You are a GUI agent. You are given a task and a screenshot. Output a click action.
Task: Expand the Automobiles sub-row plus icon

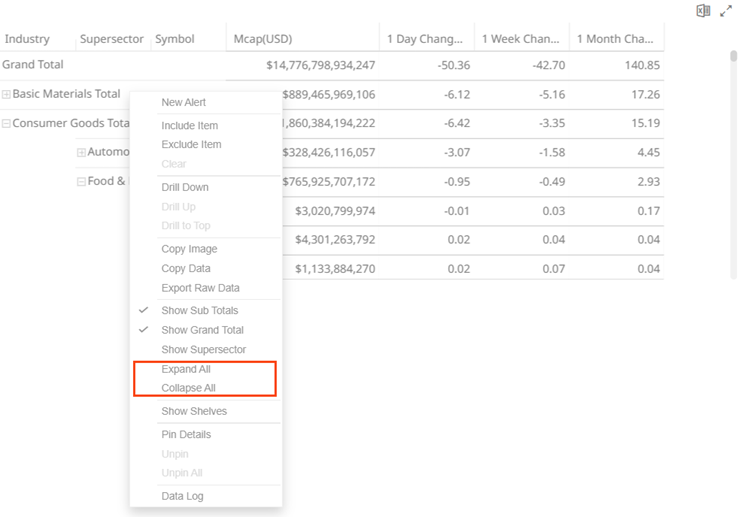82,153
